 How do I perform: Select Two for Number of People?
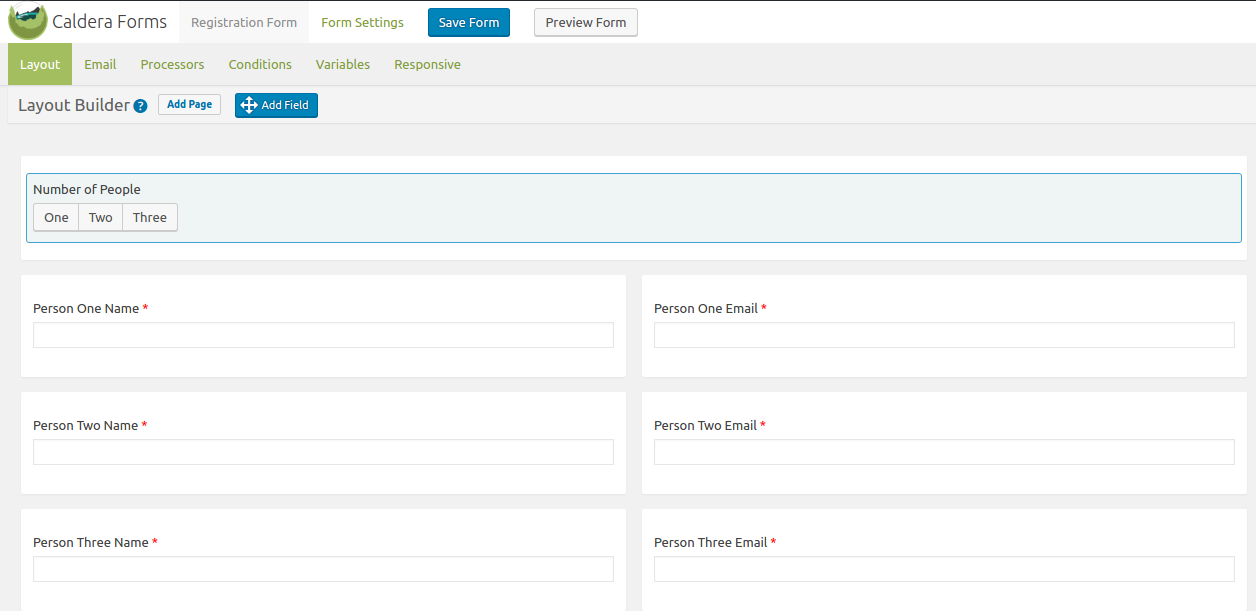click(x=100, y=218)
